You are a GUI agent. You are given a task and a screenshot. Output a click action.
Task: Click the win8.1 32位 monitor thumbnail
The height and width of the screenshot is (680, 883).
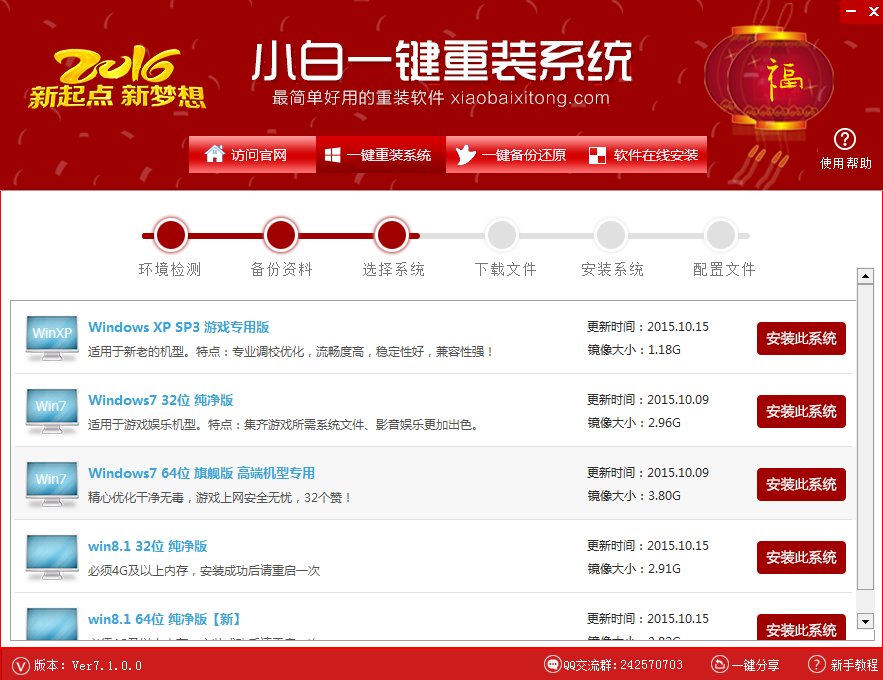[51, 553]
